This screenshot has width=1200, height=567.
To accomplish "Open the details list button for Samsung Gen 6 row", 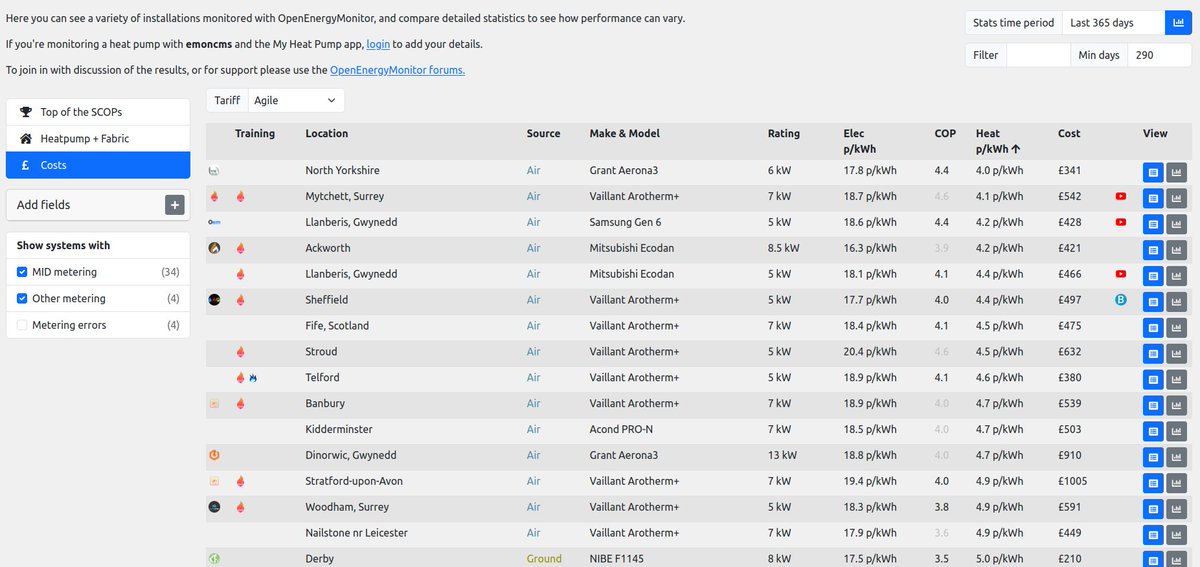I will click(x=1153, y=224).
